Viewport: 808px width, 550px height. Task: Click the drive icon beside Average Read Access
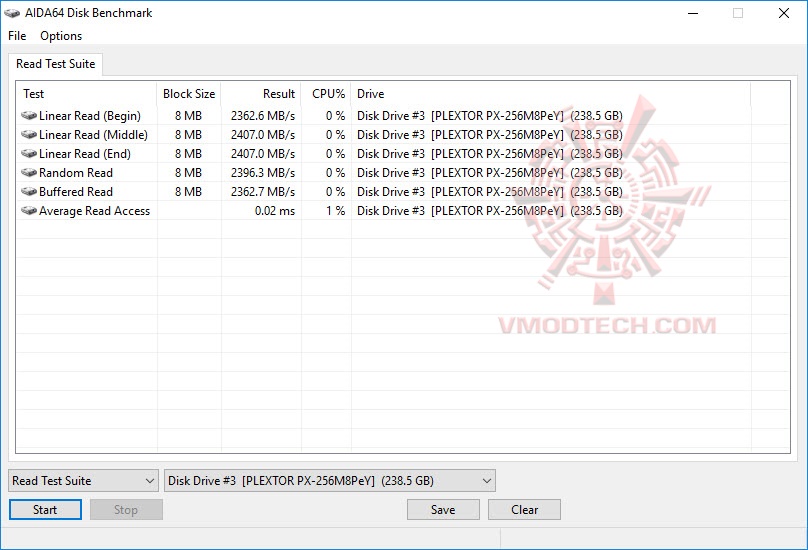(x=29, y=211)
